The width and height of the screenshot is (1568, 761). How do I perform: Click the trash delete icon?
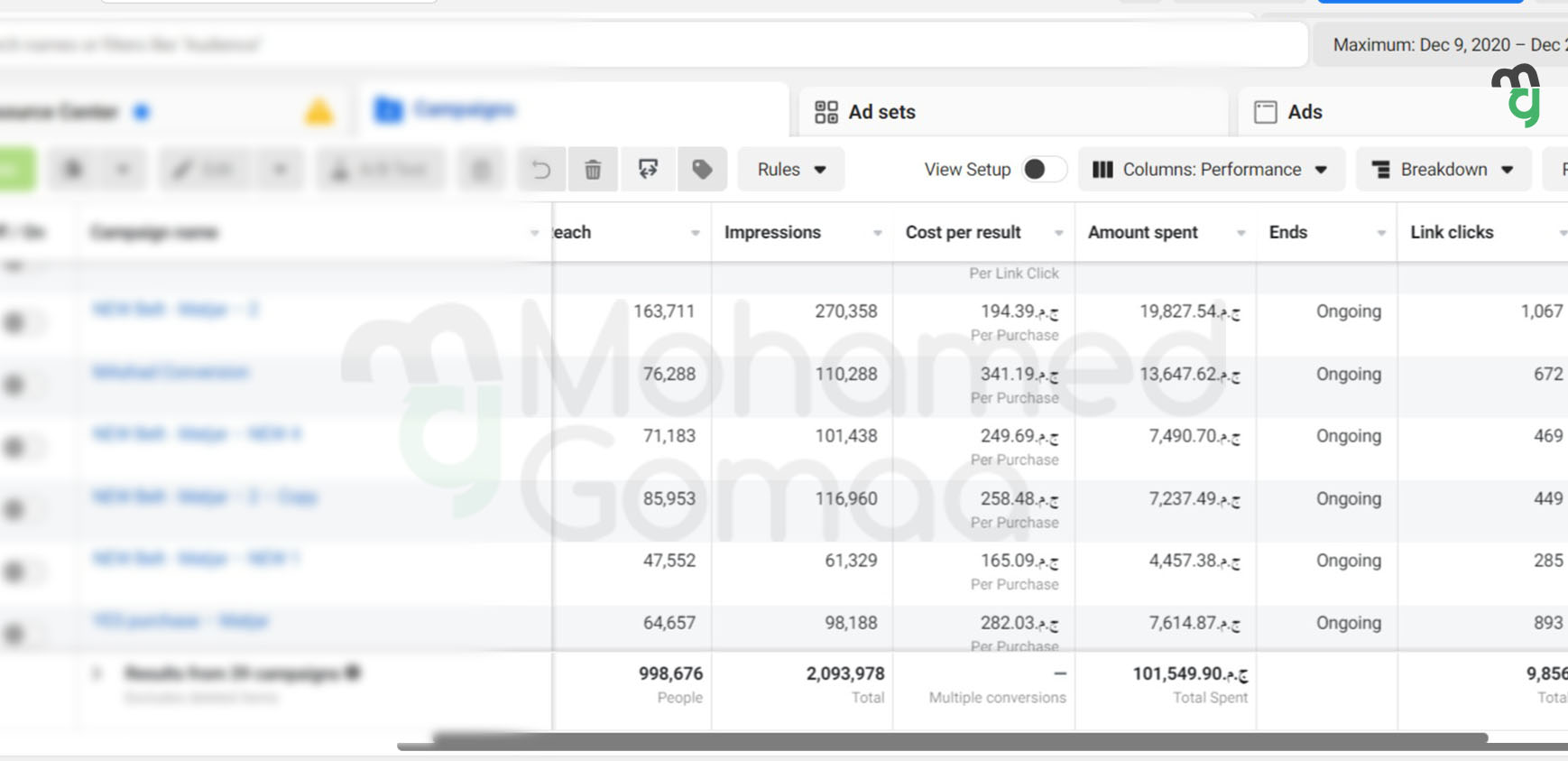tap(593, 170)
